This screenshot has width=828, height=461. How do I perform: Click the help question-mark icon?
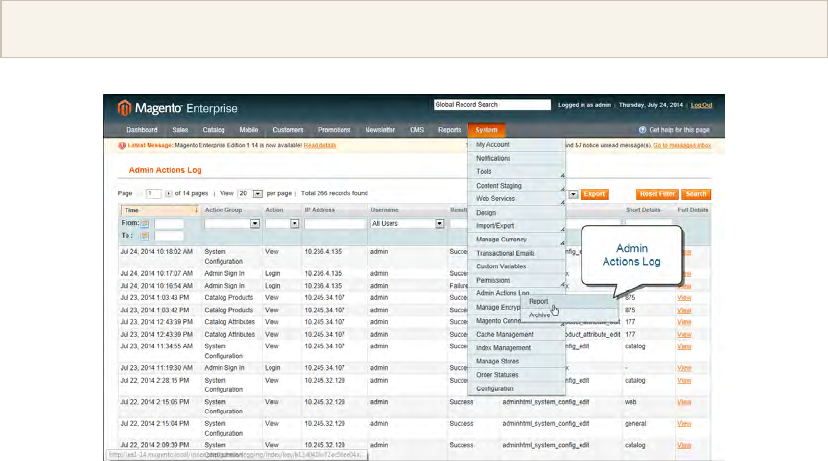[642, 130]
